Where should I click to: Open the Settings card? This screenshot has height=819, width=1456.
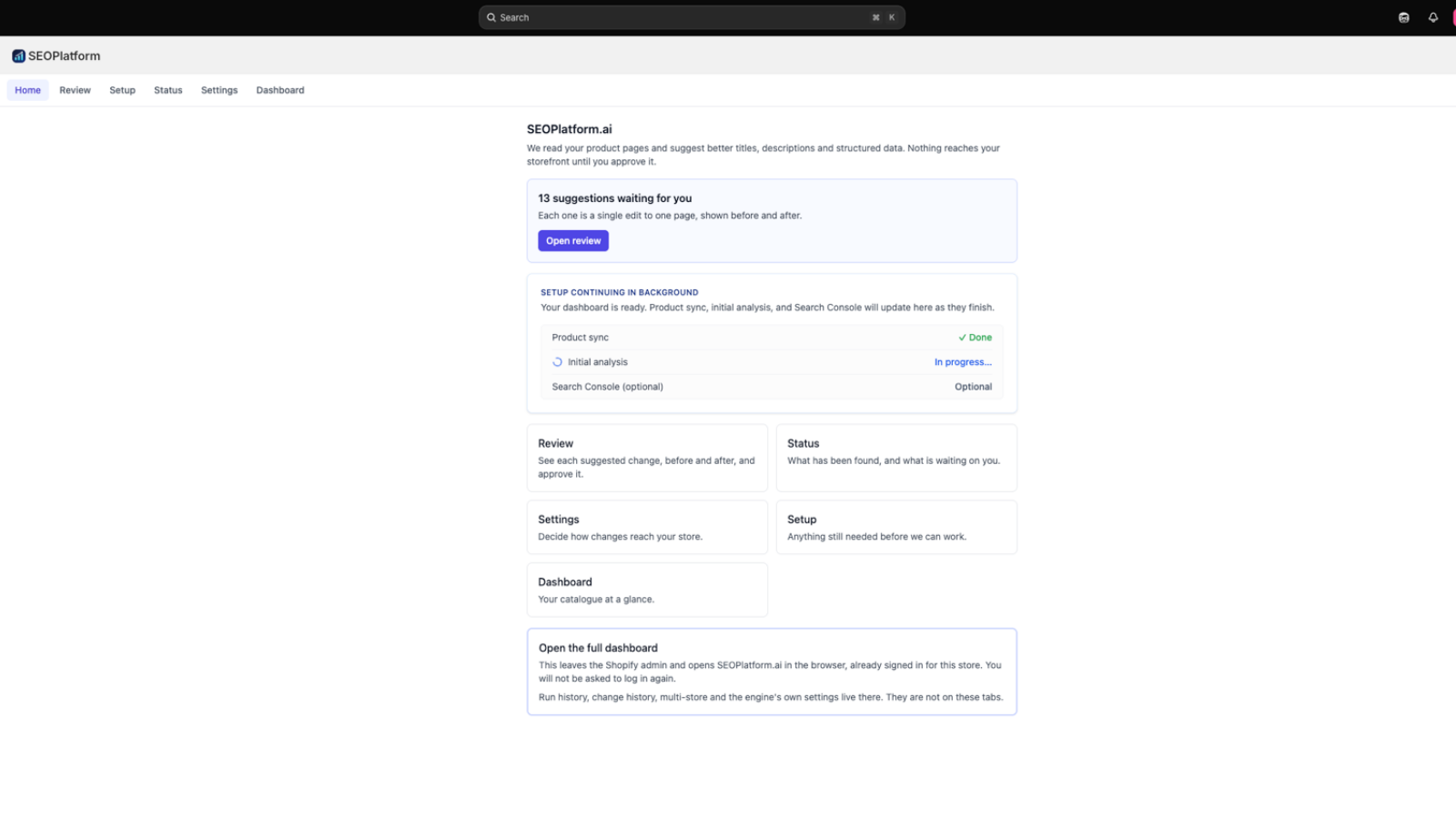(647, 527)
